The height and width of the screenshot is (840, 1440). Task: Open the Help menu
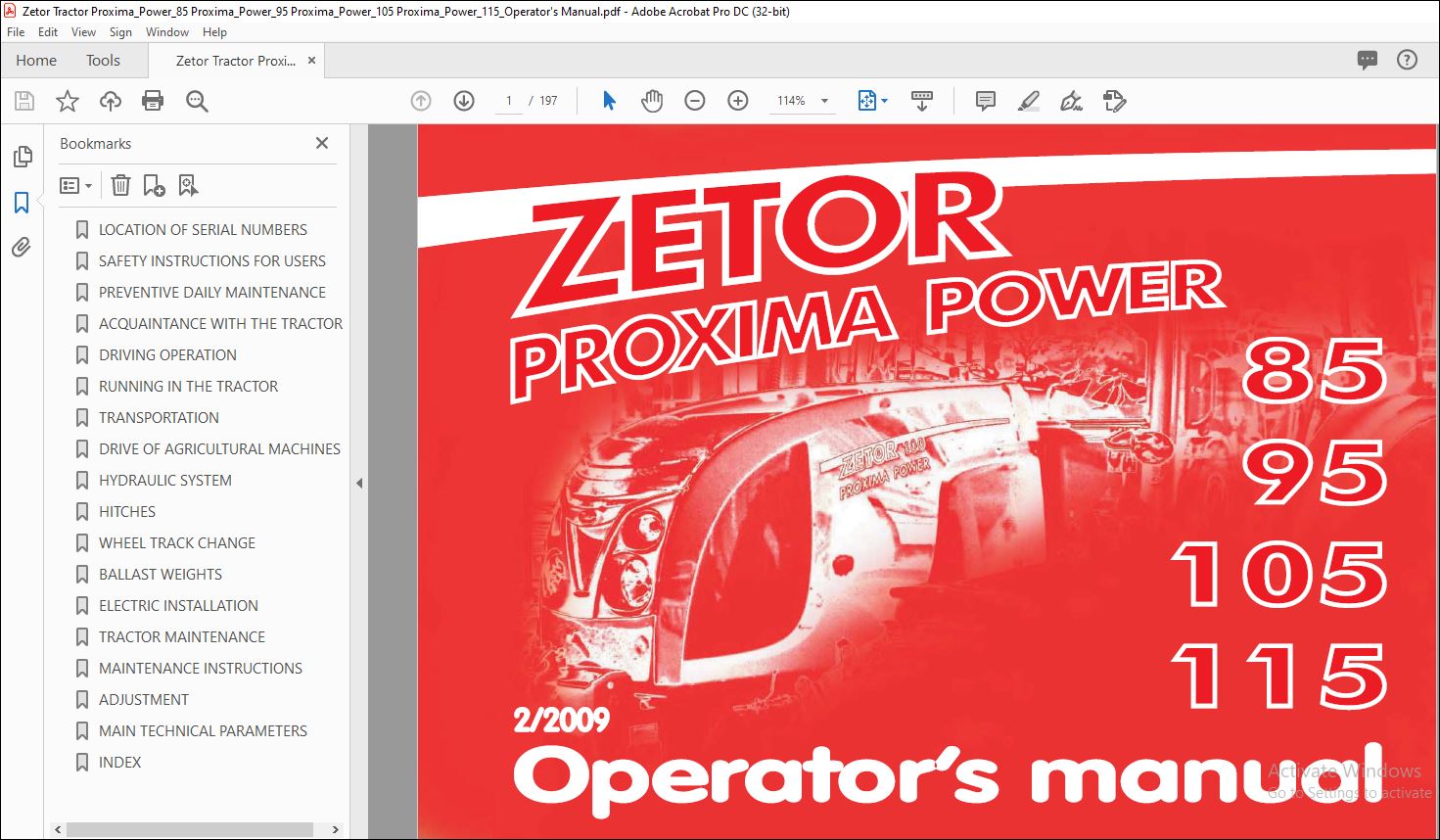click(x=214, y=32)
